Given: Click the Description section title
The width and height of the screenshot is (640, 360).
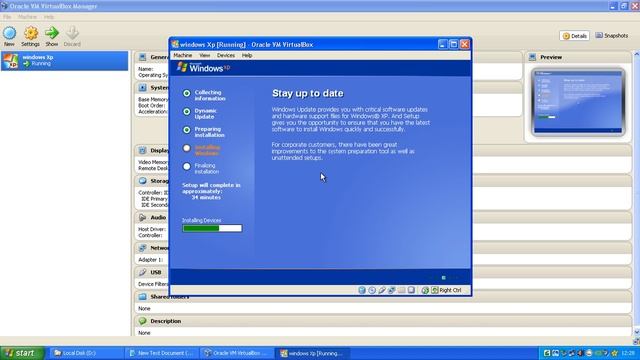Looking at the screenshot, I should click(x=166, y=321).
